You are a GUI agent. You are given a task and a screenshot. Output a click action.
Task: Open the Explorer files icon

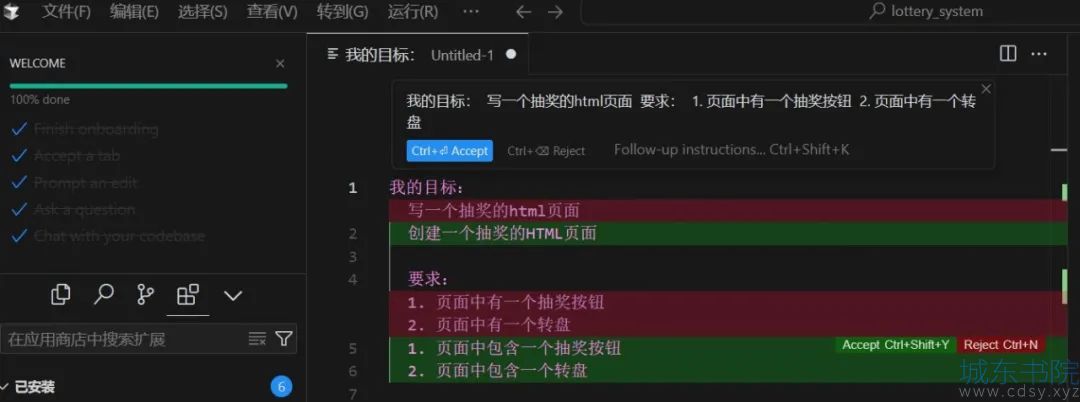(x=61, y=295)
